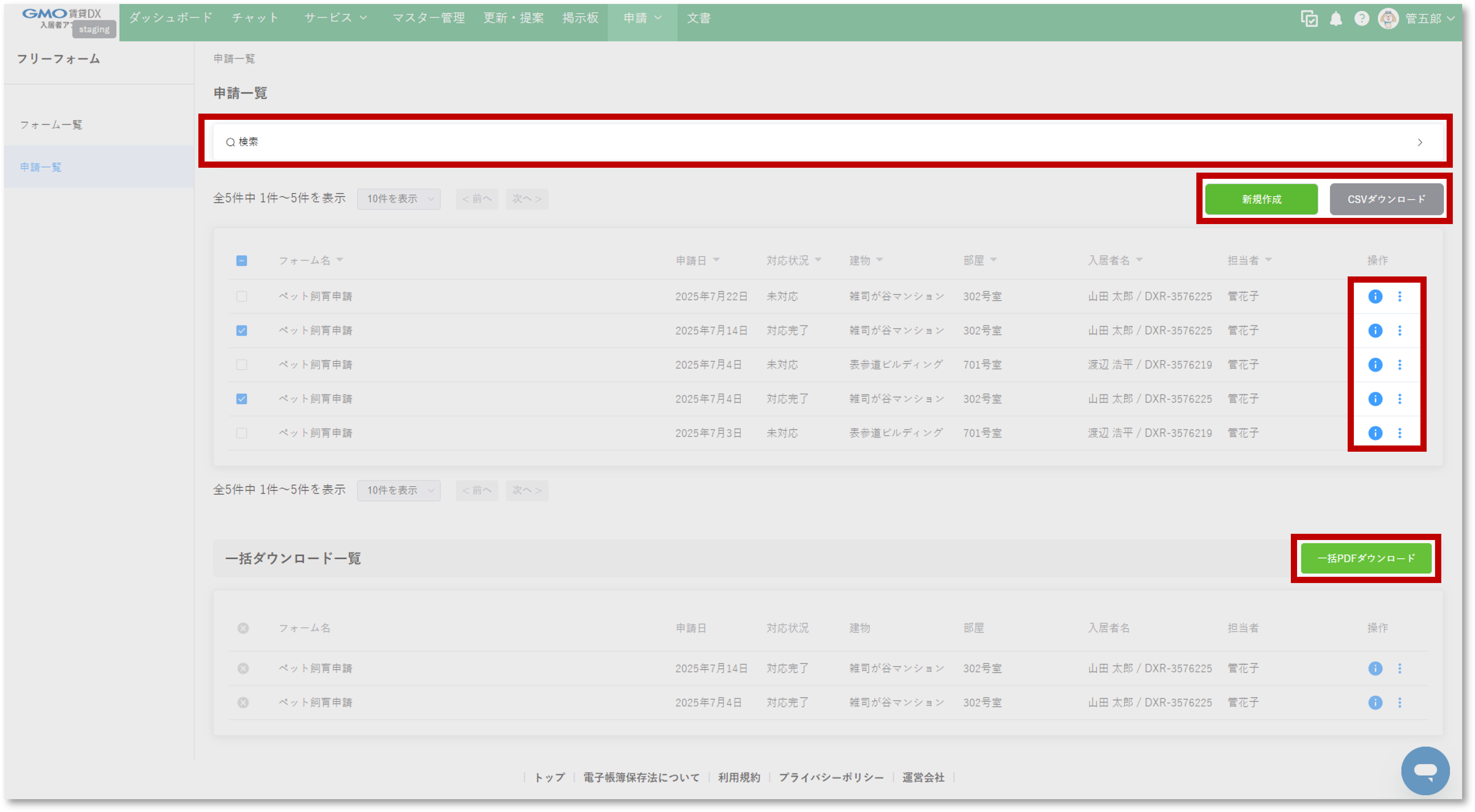This screenshot has width=1475, height=812.
Task: Toggle the select-all checkbox in table header
Action: (242, 260)
